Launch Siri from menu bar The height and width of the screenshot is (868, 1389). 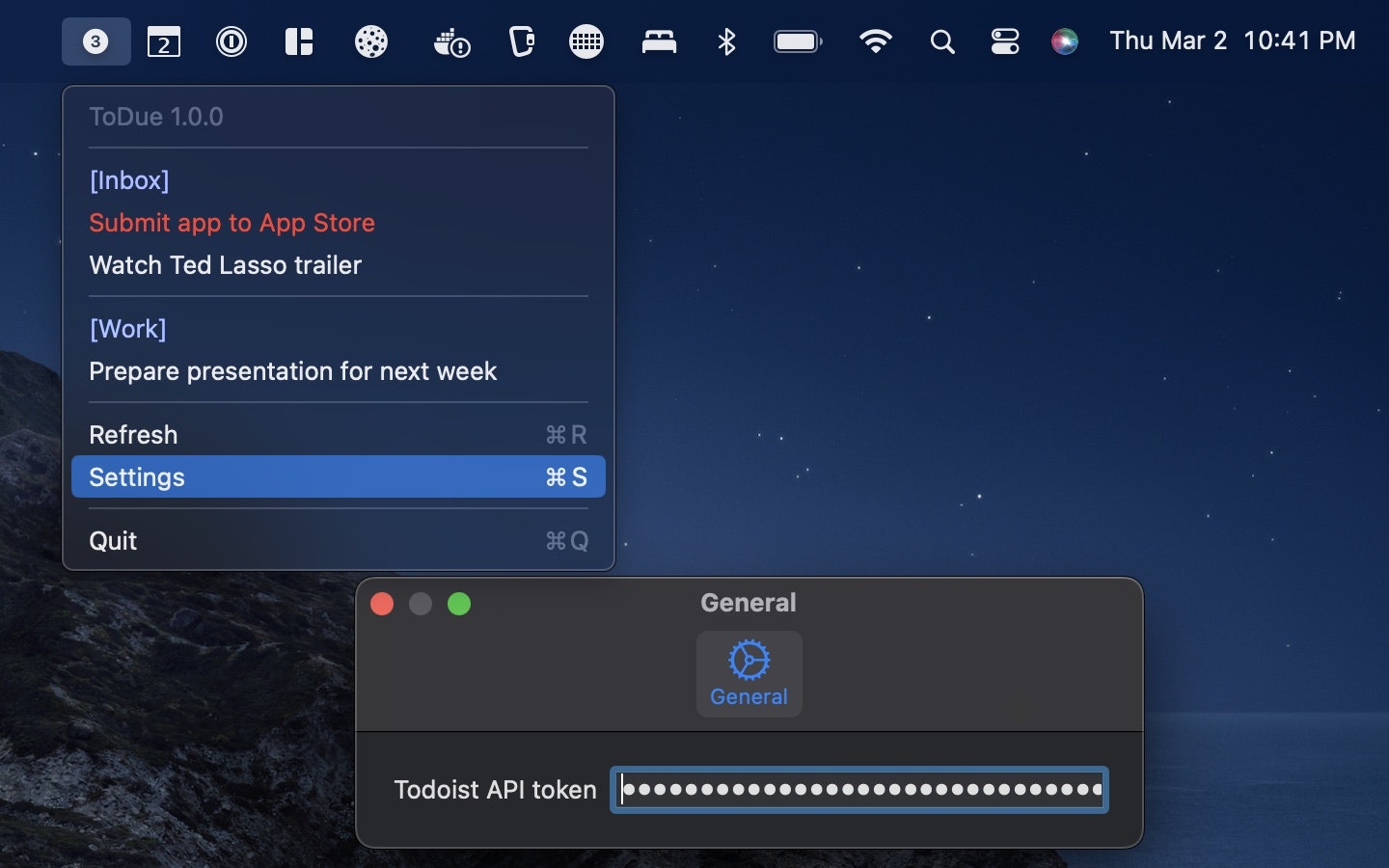click(1065, 41)
